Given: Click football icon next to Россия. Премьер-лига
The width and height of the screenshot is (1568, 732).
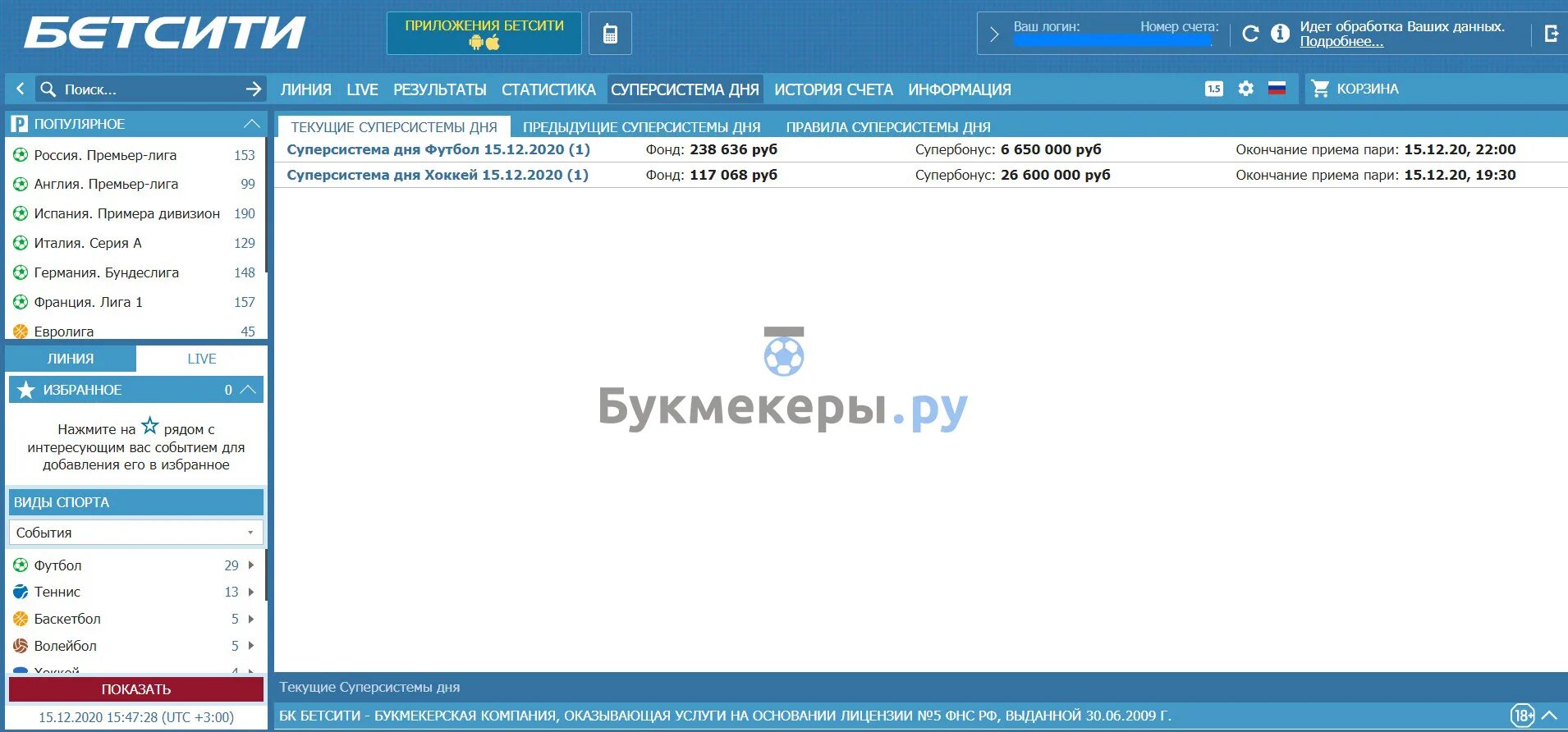Looking at the screenshot, I should tap(21, 155).
